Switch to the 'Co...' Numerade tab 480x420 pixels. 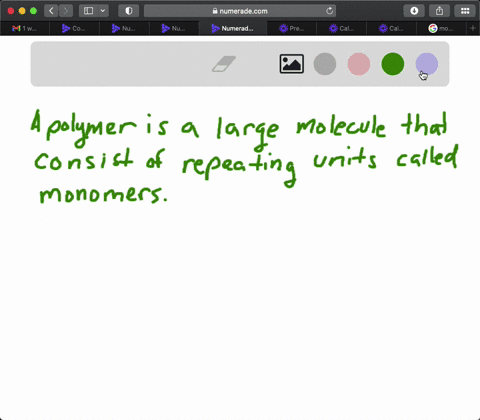[x=74, y=29]
